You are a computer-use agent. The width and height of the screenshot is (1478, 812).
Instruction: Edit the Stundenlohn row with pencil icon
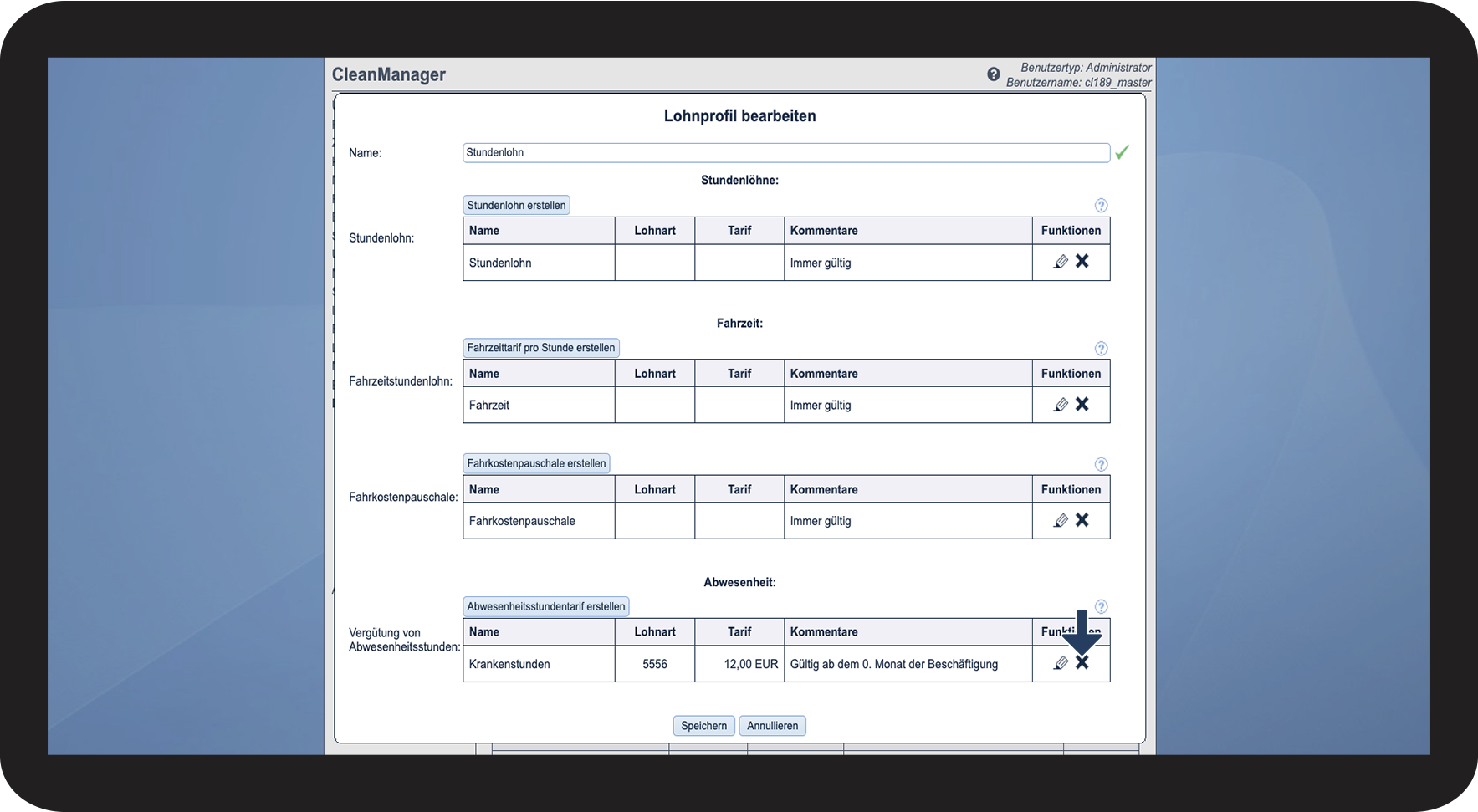click(1061, 262)
